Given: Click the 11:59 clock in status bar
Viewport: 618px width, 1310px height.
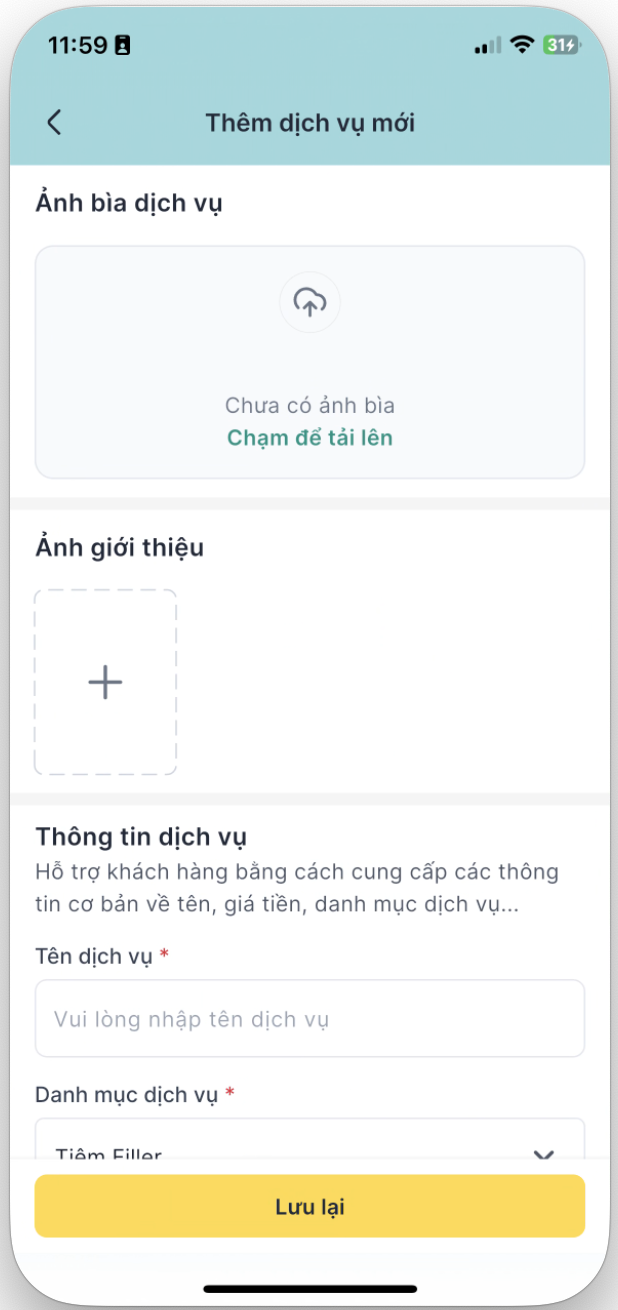Looking at the screenshot, I should [76, 46].
